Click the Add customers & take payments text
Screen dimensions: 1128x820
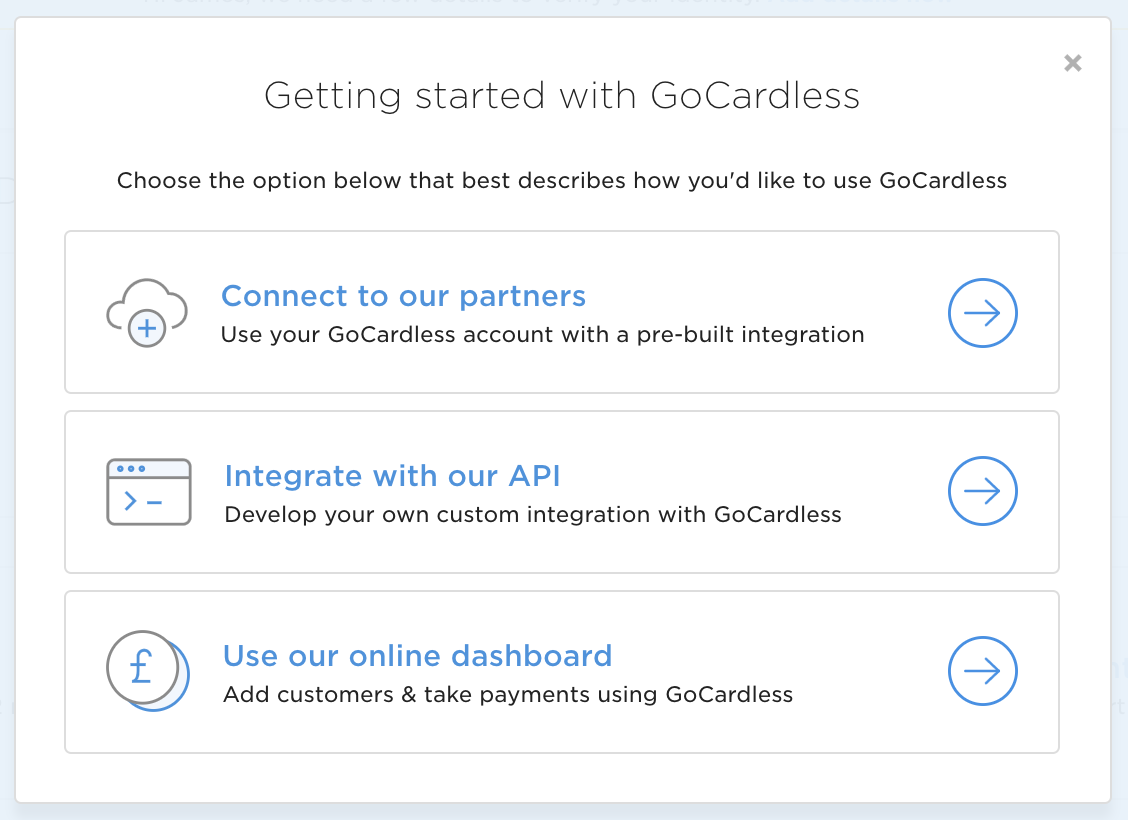507,695
